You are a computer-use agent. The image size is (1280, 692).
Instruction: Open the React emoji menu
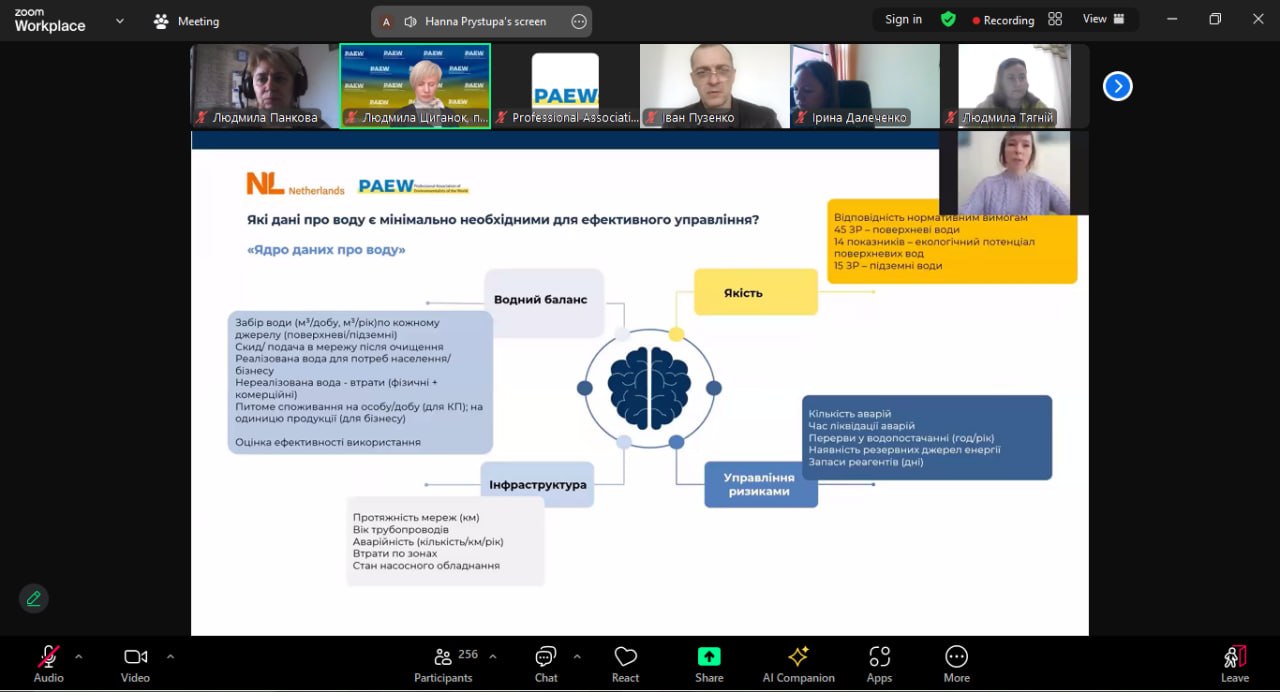625,665
